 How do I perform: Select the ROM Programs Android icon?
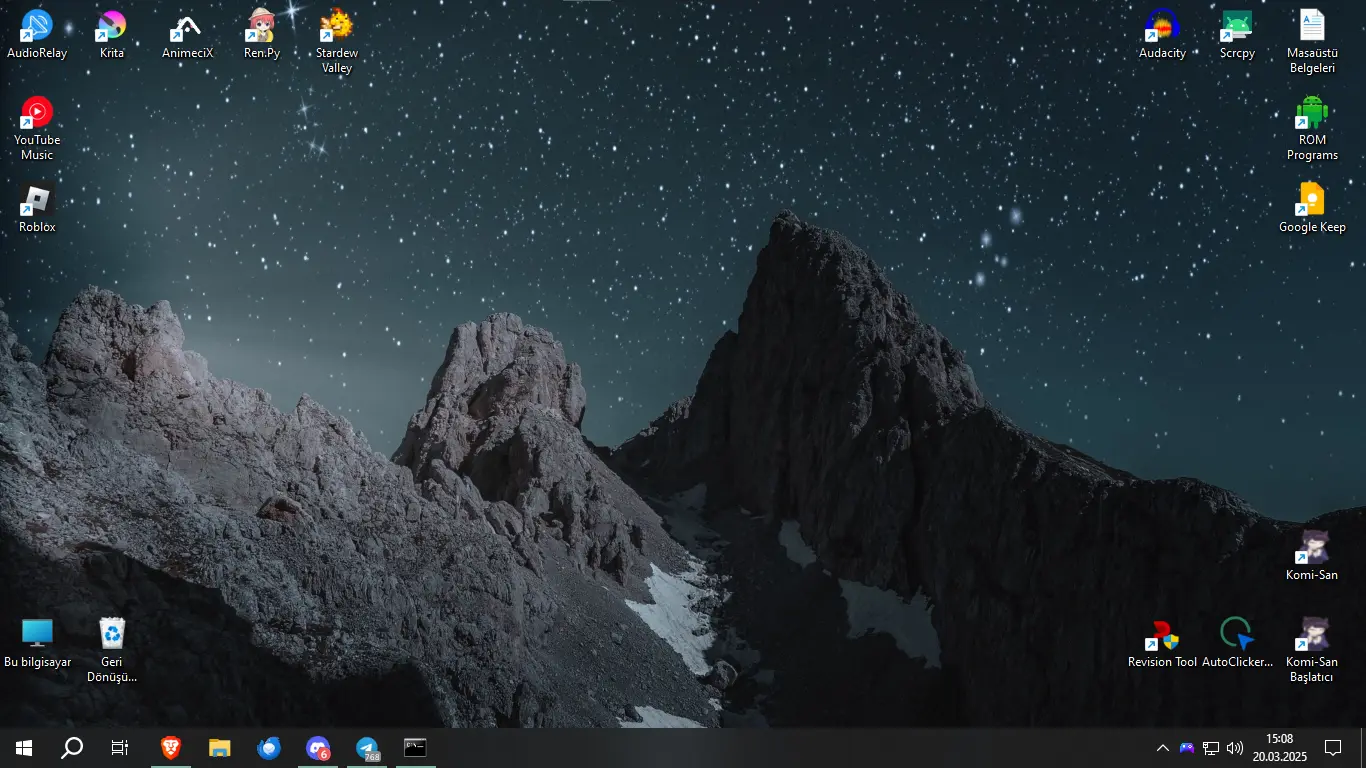coord(1312,128)
